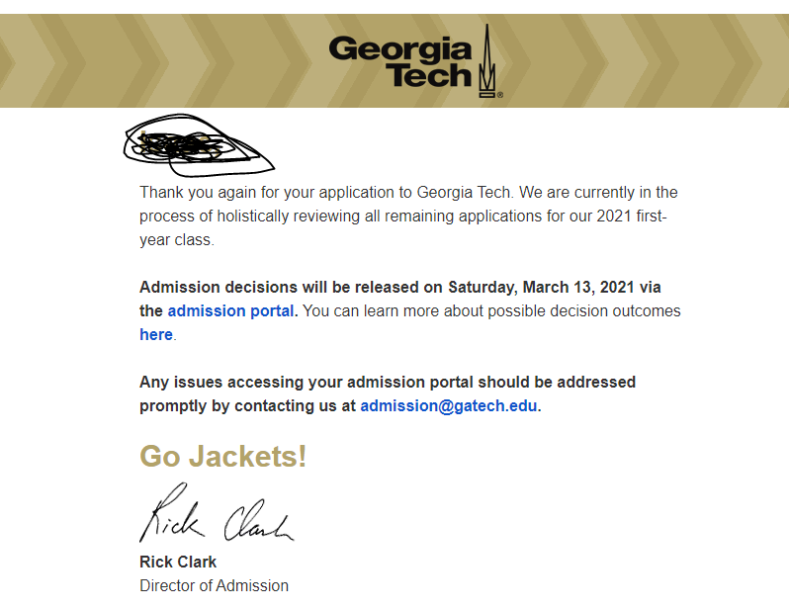Click the gold chevron pattern left of logo
Image resolution: width=789 pixels, height=609 pixels.
coord(161,61)
